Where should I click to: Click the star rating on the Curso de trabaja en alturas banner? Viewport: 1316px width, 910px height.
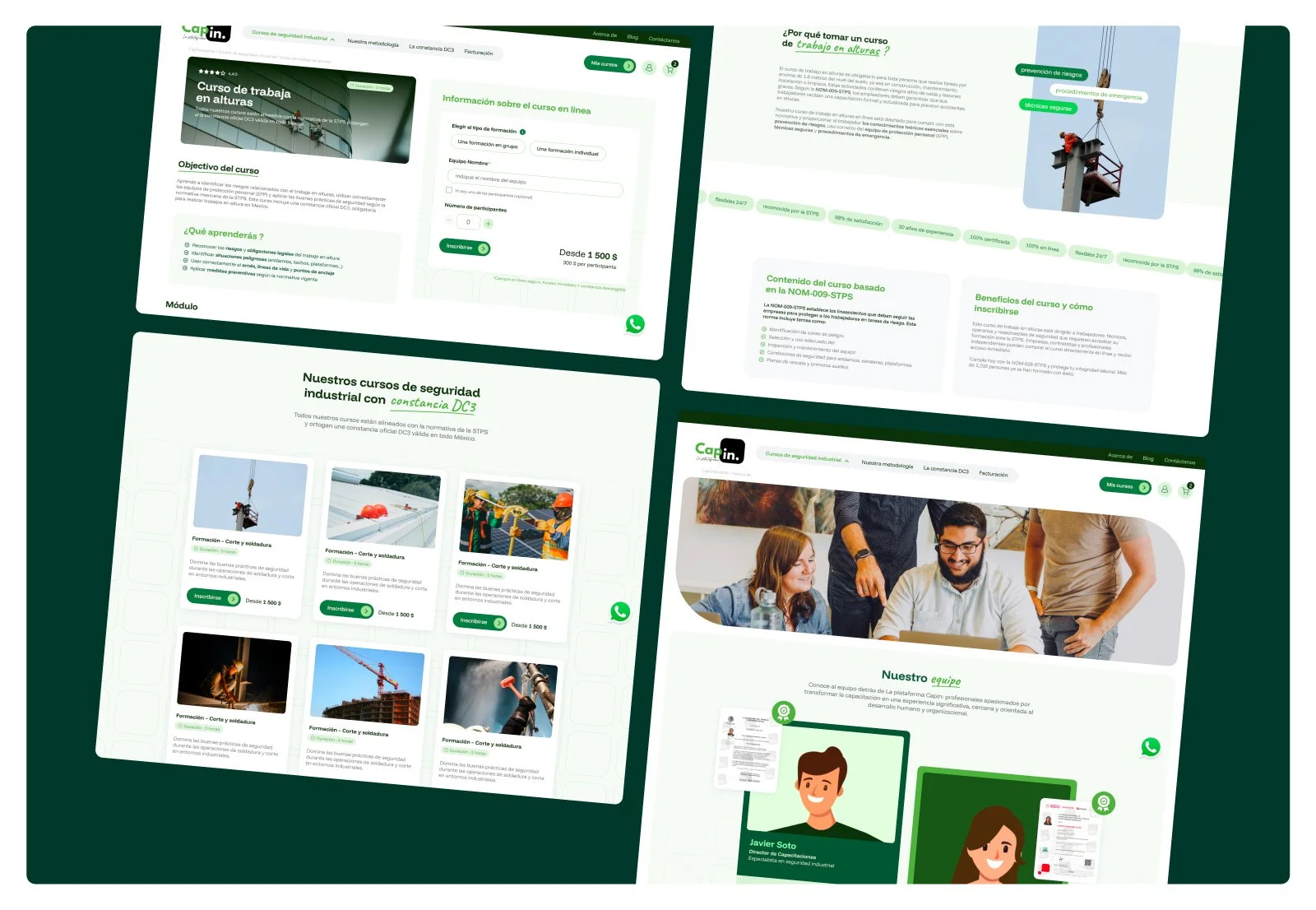click(x=211, y=72)
